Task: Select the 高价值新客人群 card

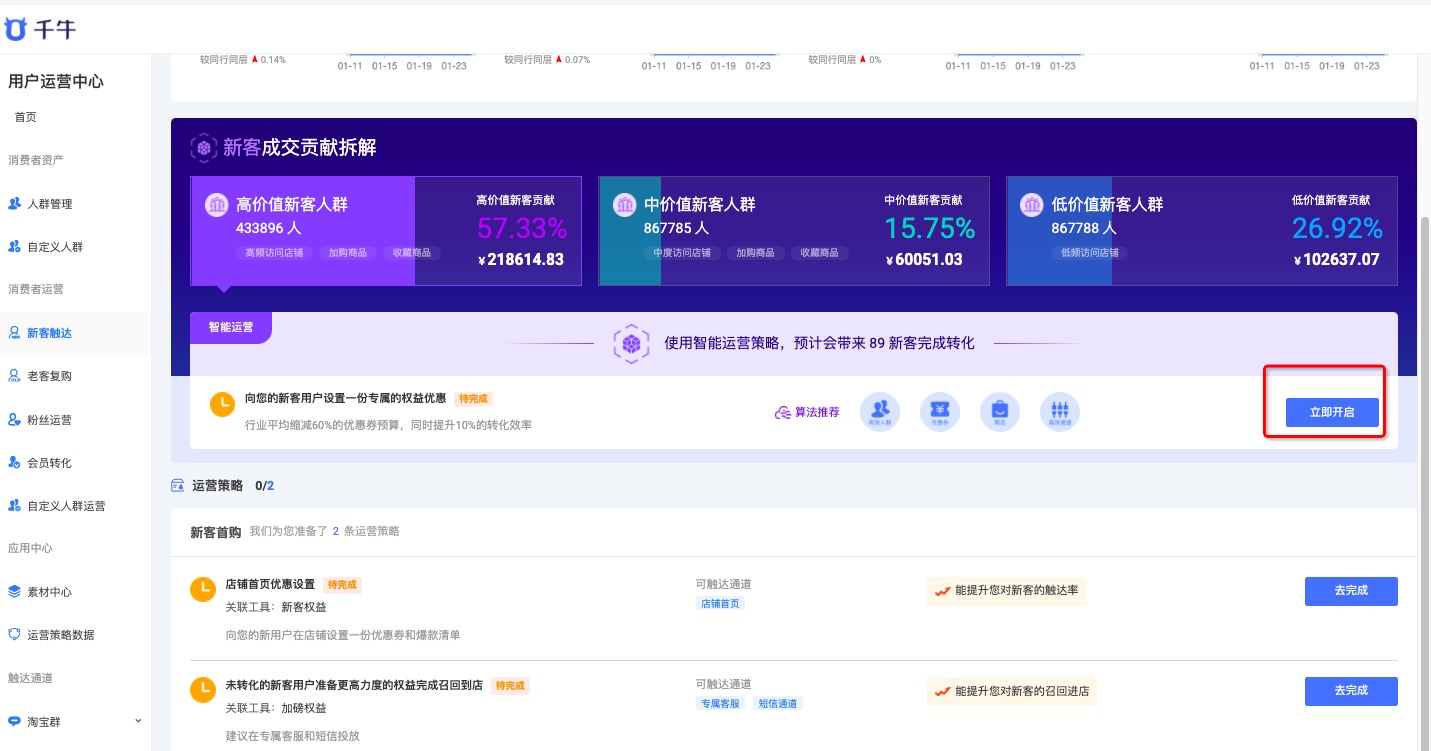Action: 386,231
